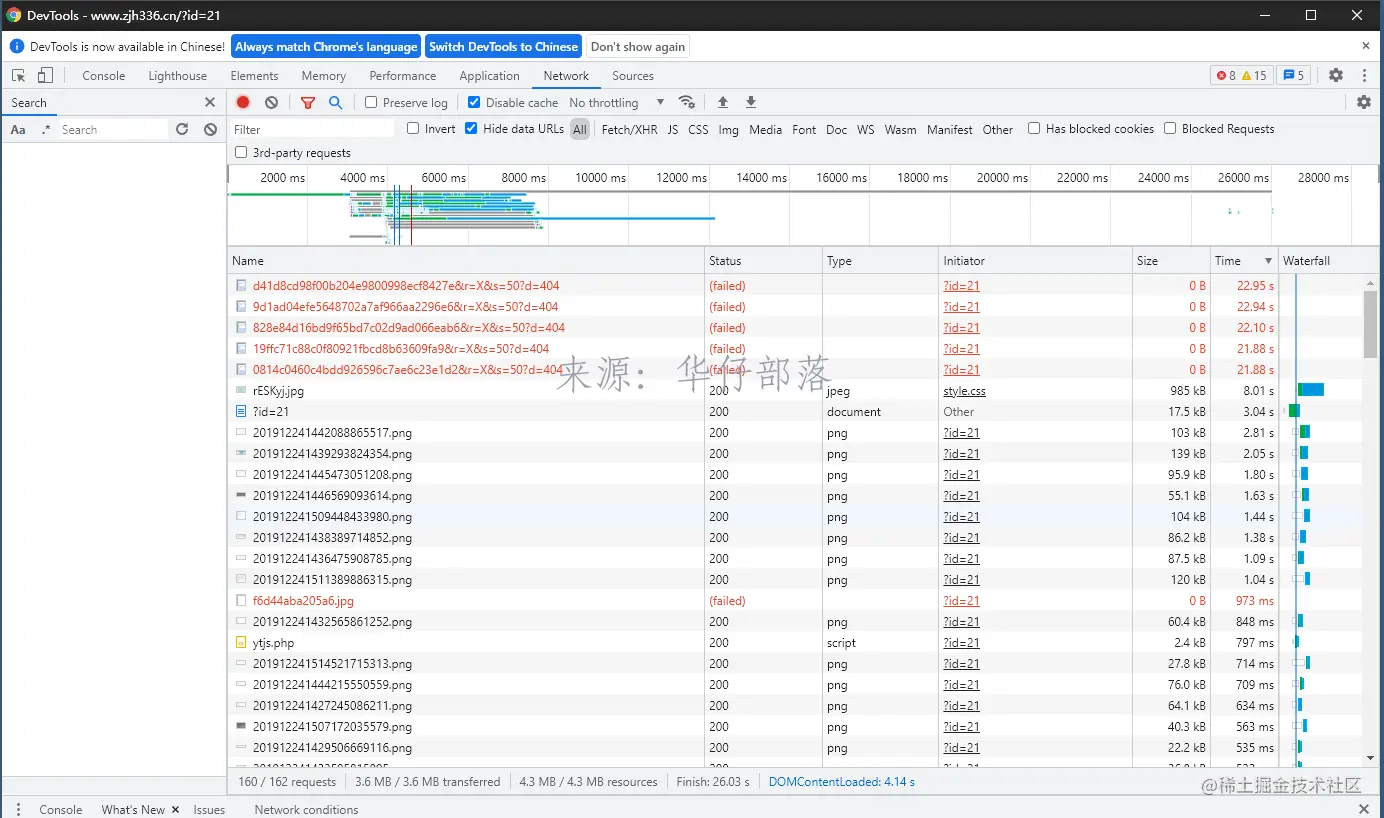Enable Preserve log checkbox
Image resolution: width=1384 pixels, height=818 pixels.
tap(371, 102)
